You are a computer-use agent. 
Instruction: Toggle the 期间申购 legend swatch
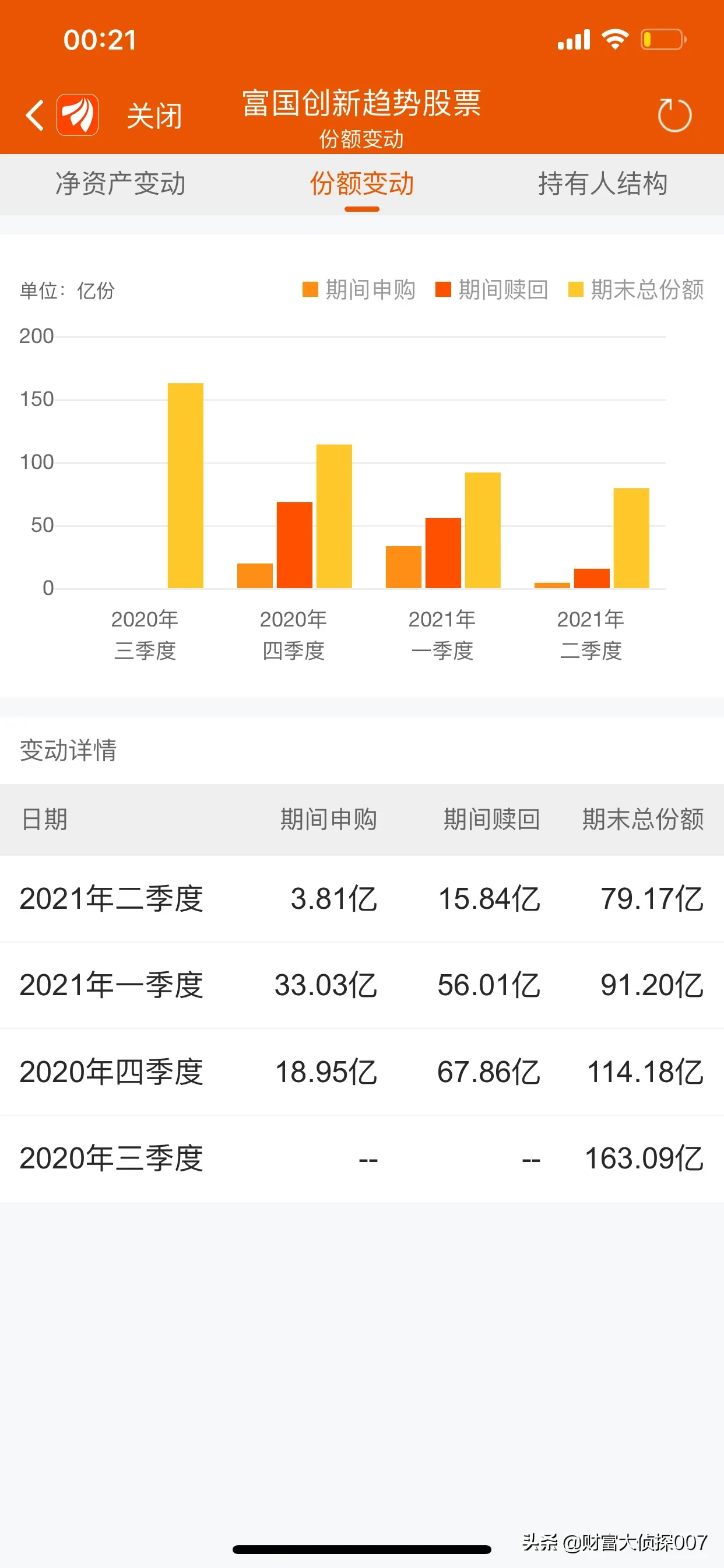pos(310,290)
